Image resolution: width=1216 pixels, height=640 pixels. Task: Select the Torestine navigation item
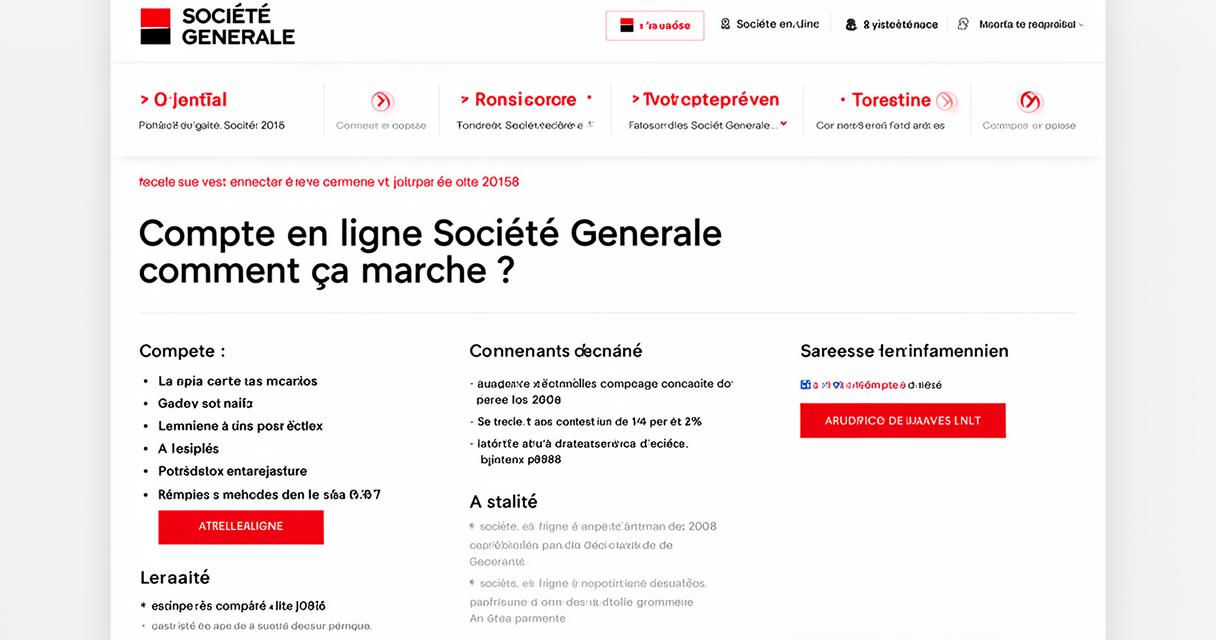pos(891,100)
